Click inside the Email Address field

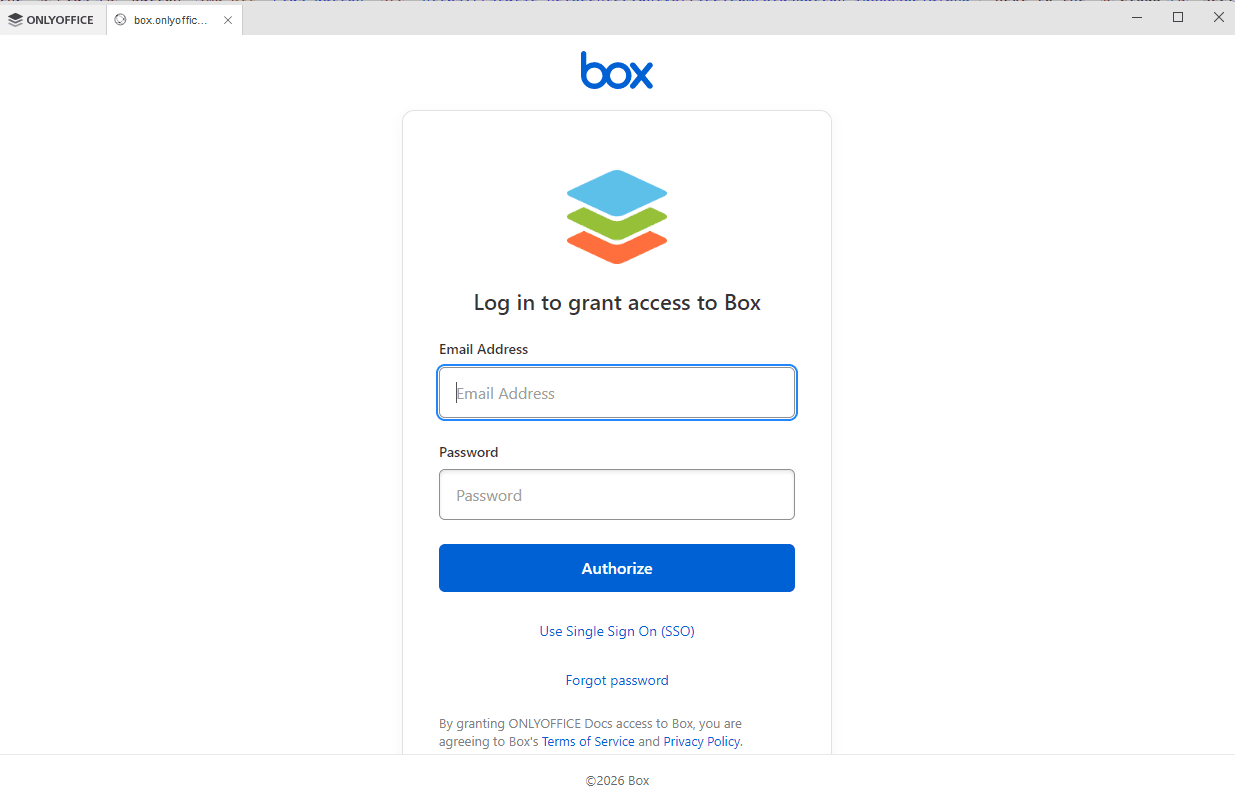(616, 392)
